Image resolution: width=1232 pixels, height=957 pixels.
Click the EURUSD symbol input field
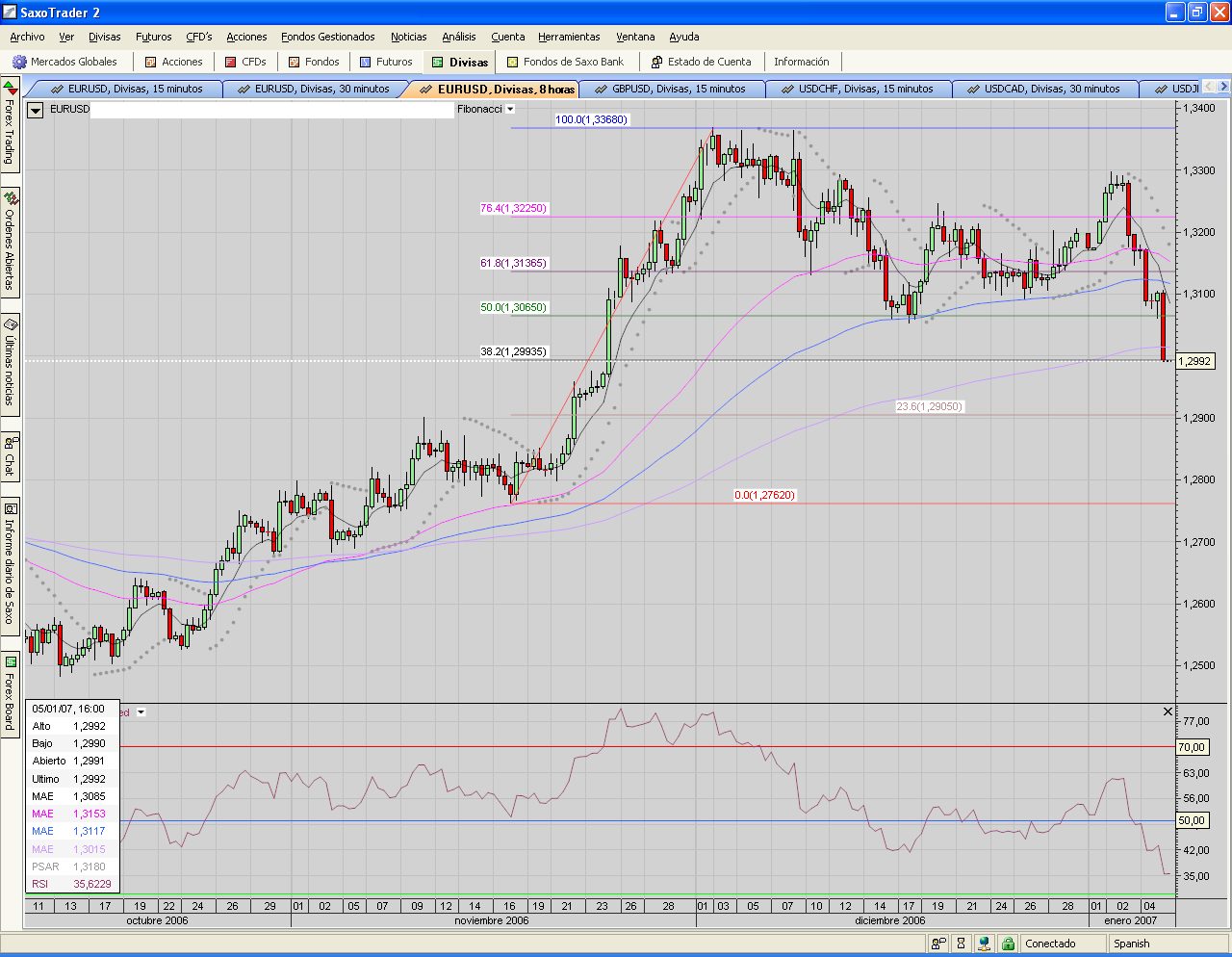pos(271,110)
